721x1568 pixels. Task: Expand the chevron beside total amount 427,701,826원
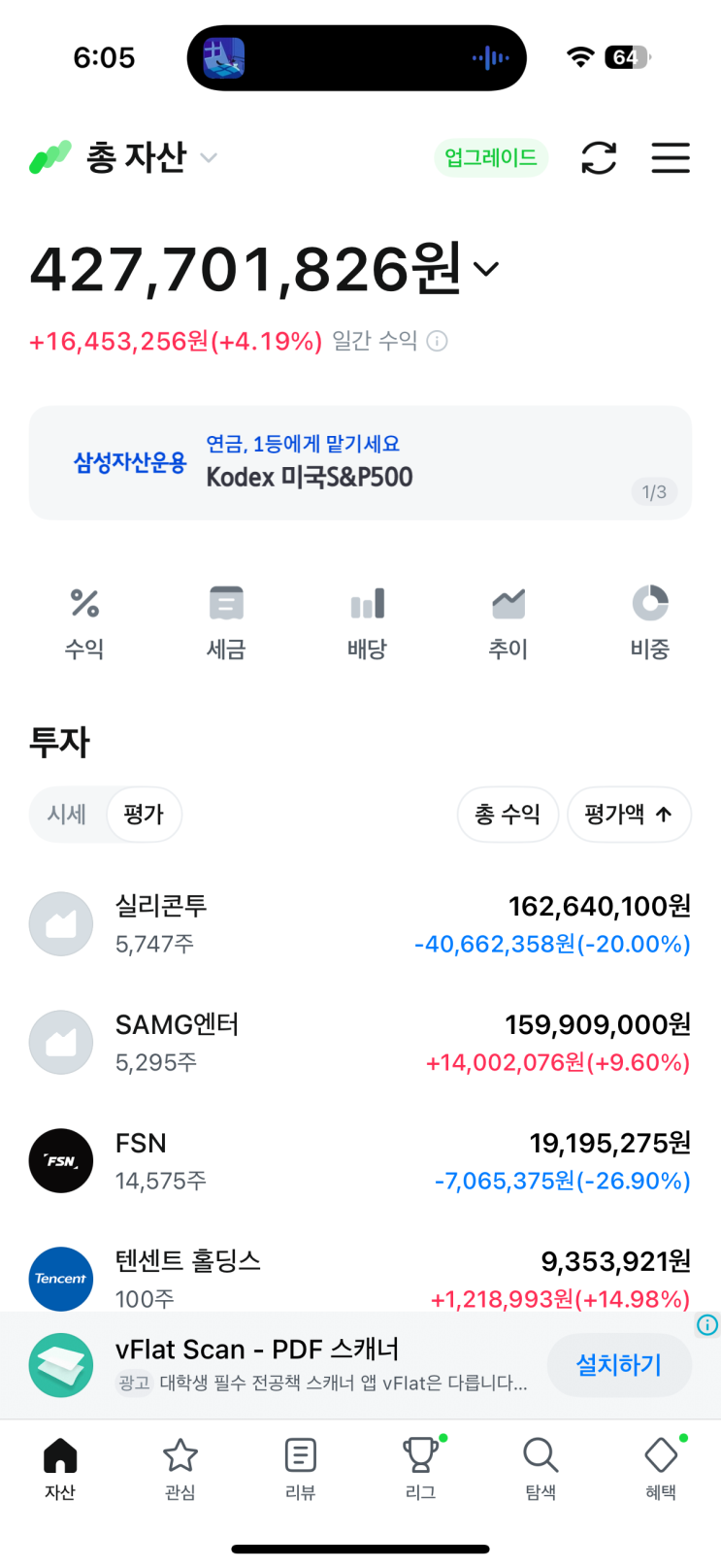click(485, 269)
